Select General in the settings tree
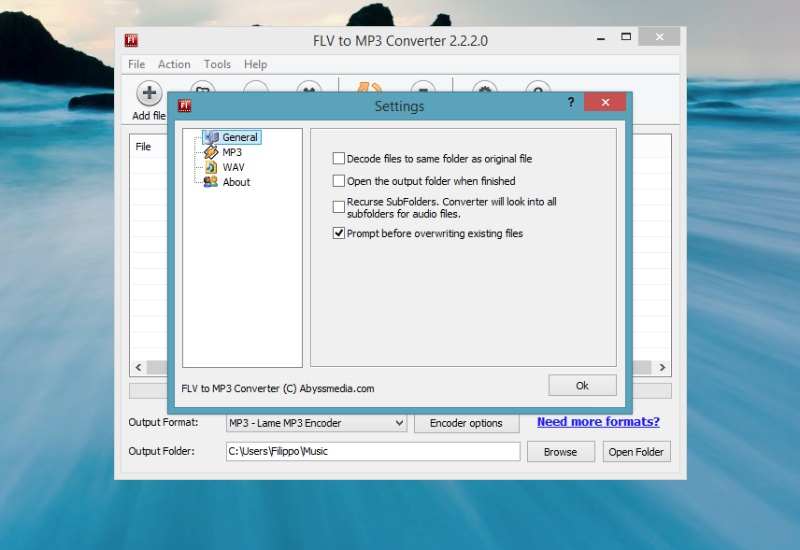The image size is (800, 550). (x=239, y=137)
